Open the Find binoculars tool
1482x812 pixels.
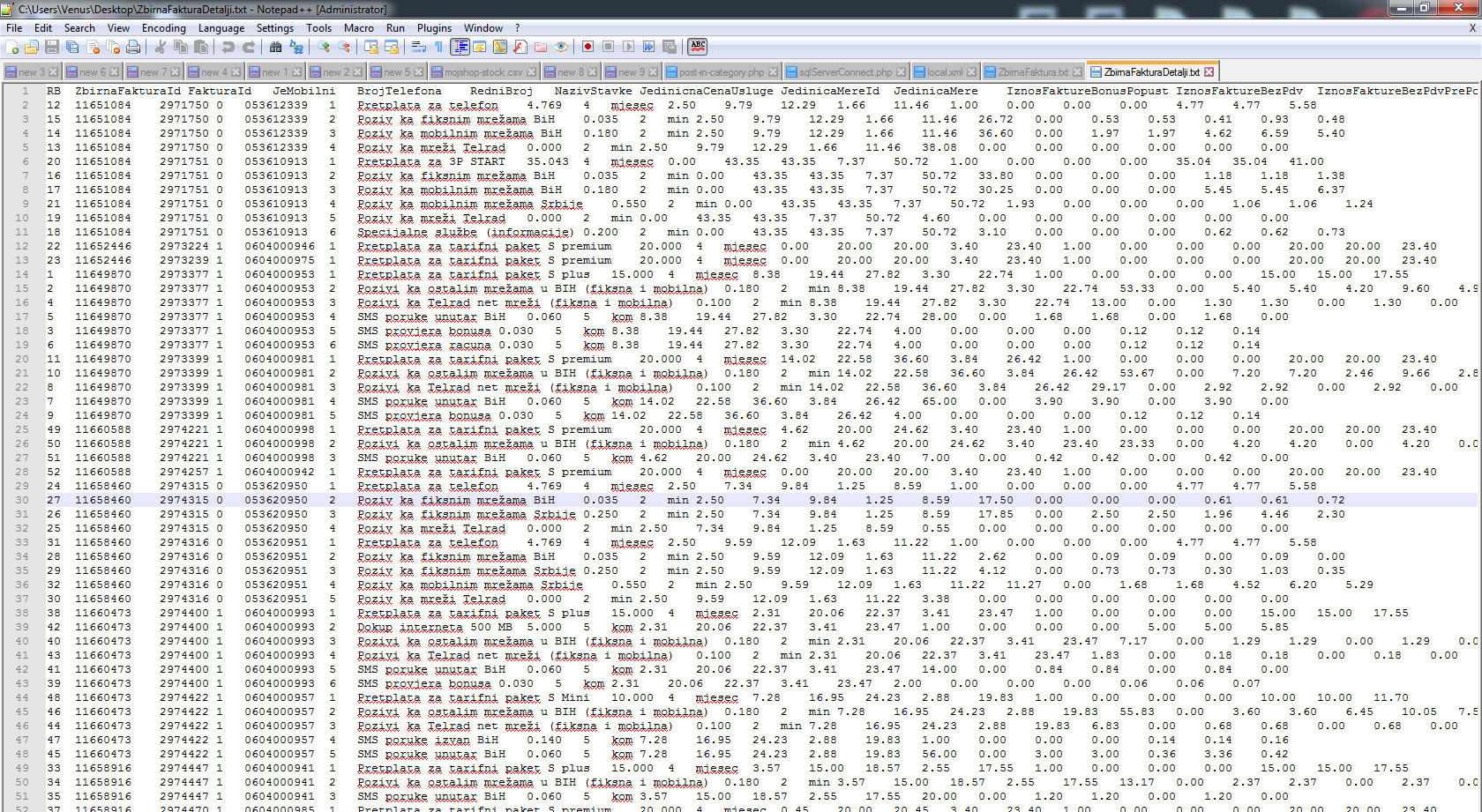click(x=276, y=47)
